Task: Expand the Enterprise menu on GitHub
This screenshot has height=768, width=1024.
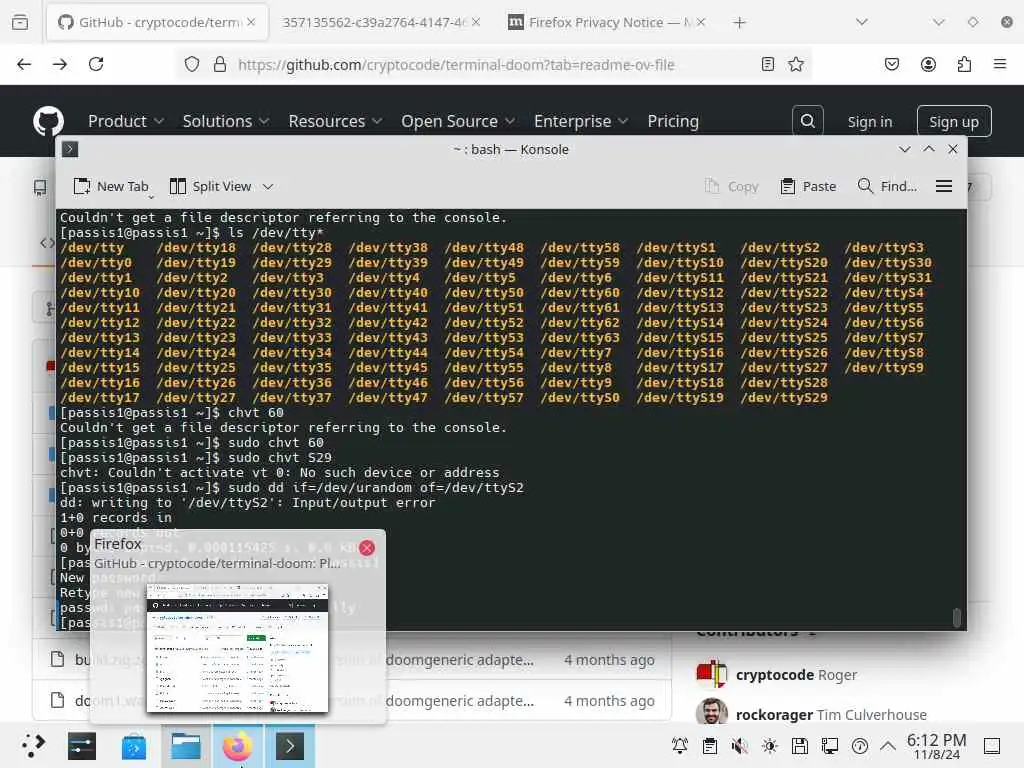Action: coord(581,121)
